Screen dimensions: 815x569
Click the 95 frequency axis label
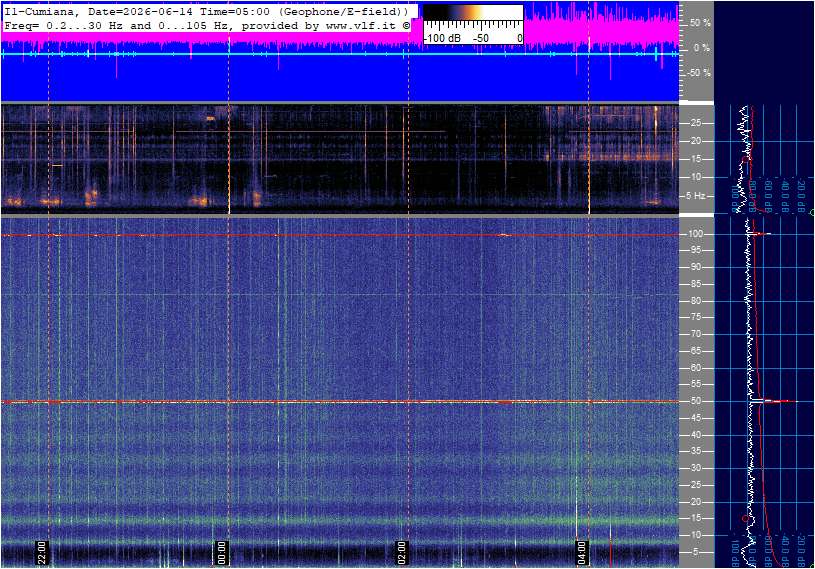pos(695,250)
